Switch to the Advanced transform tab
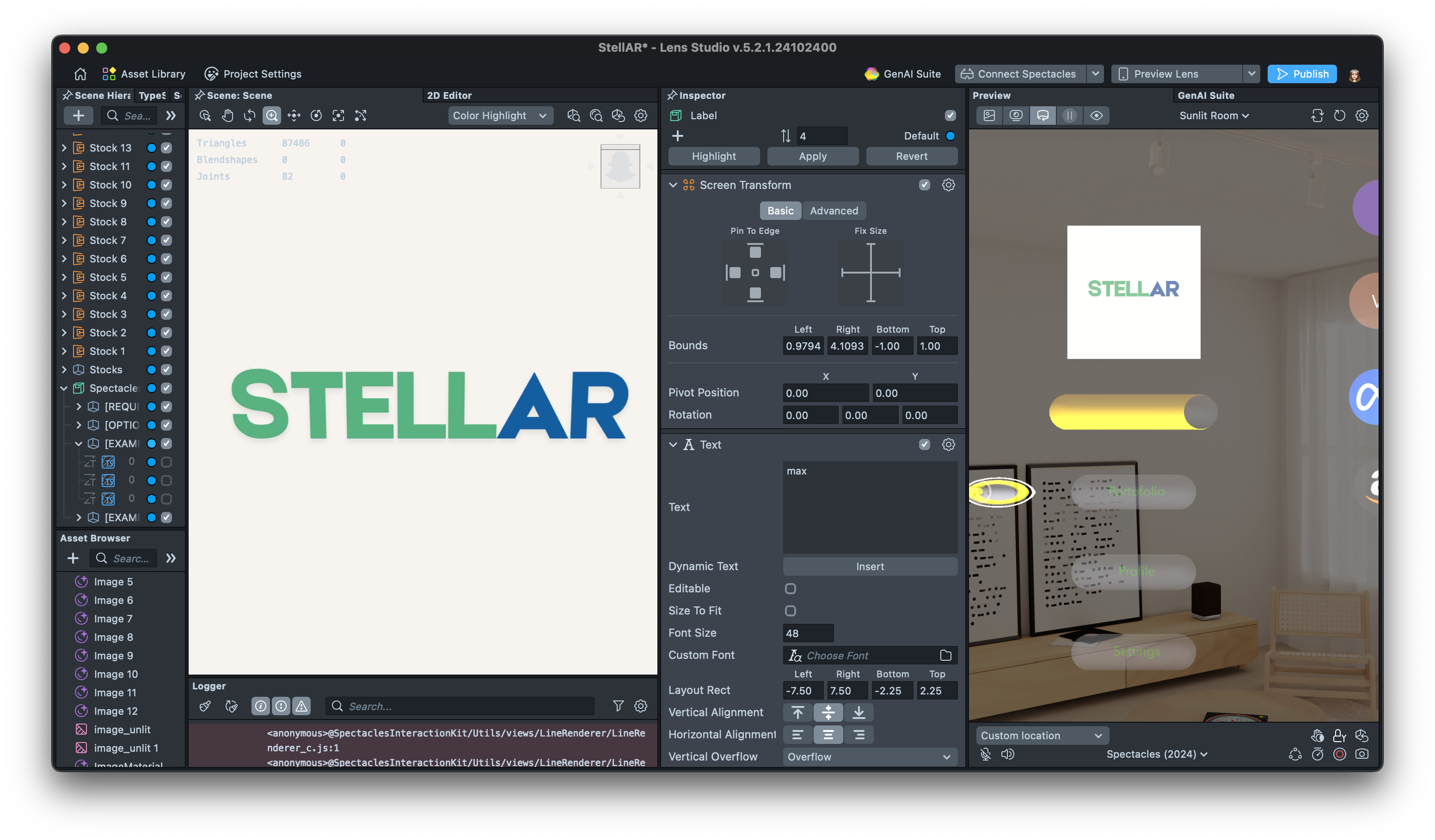This screenshot has width=1435, height=840. [834, 211]
